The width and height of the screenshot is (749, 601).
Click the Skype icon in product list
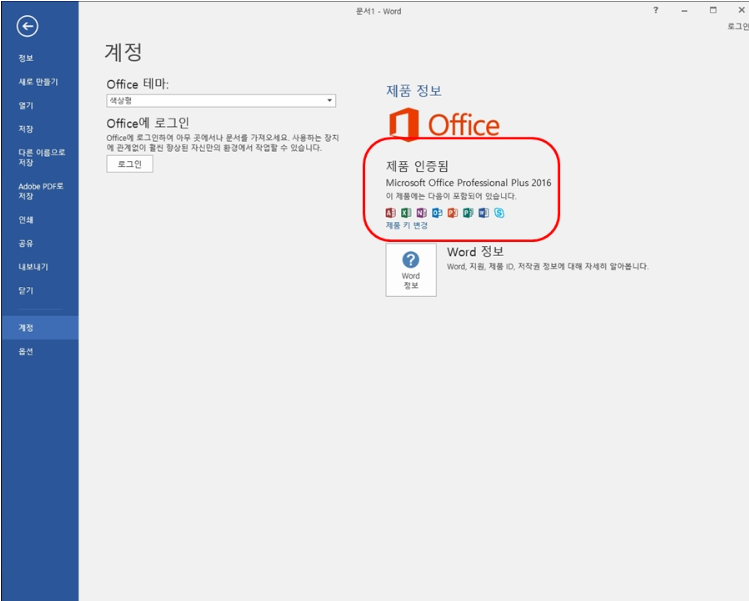pos(499,213)
